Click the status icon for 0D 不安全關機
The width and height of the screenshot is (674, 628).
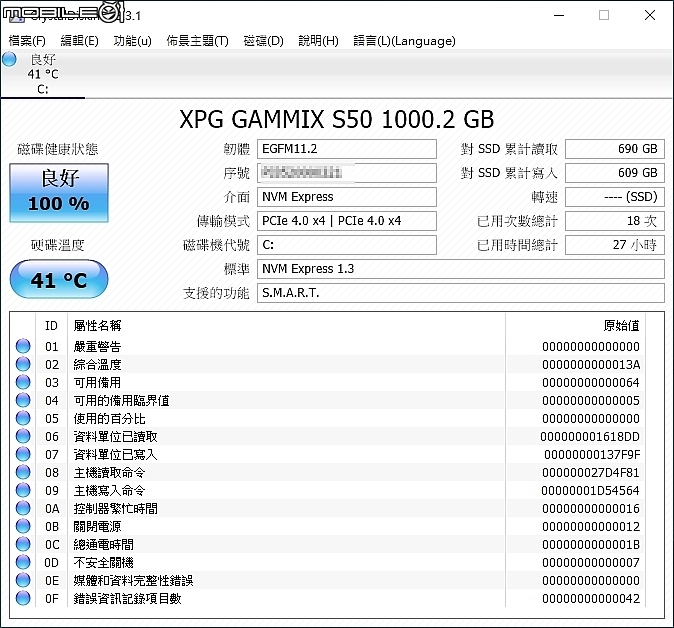click(23, 562)
